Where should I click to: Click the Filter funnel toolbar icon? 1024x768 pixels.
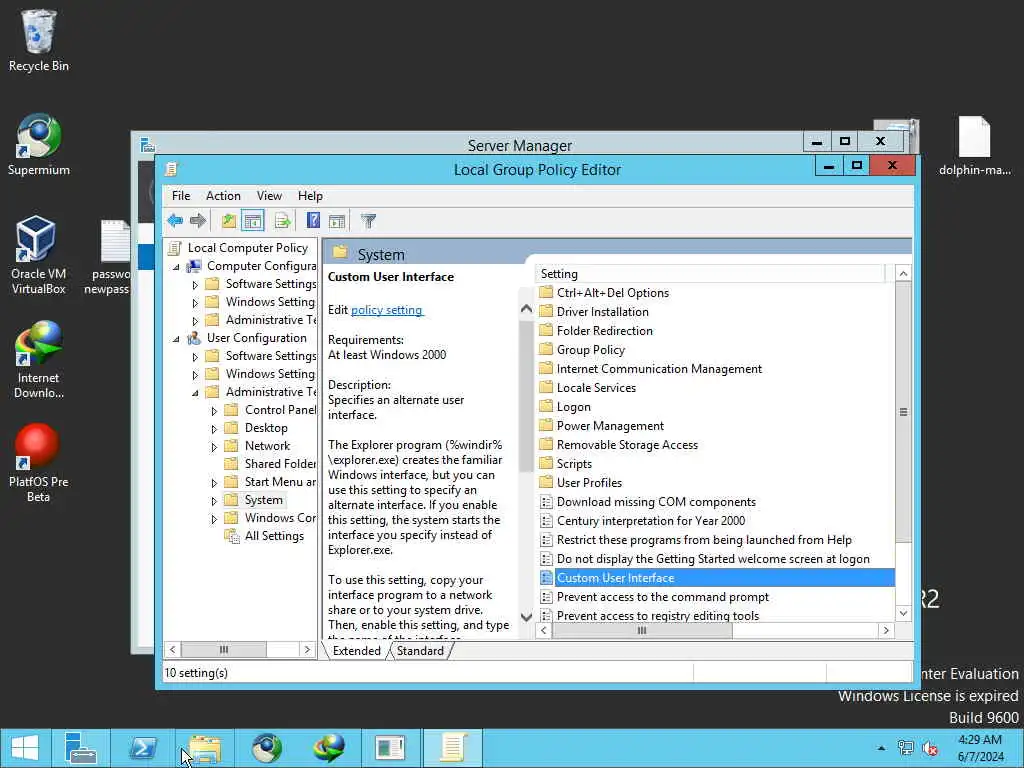point(368,221)
